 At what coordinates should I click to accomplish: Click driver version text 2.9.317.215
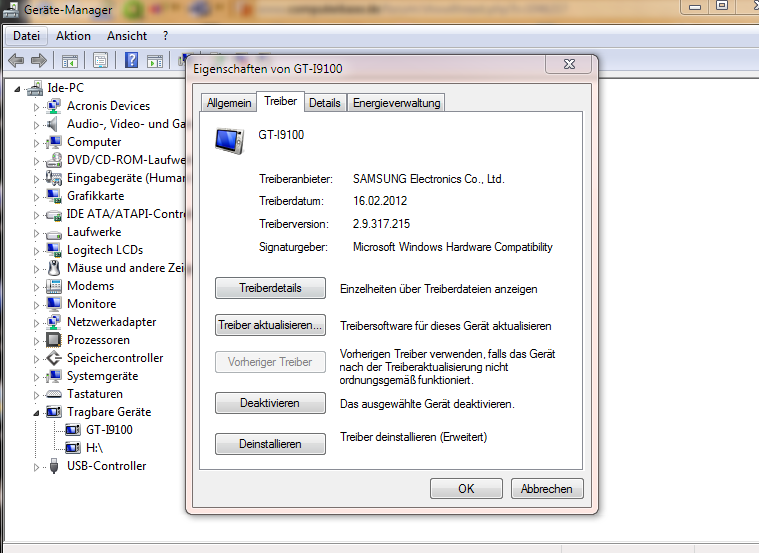coord(381,224)
